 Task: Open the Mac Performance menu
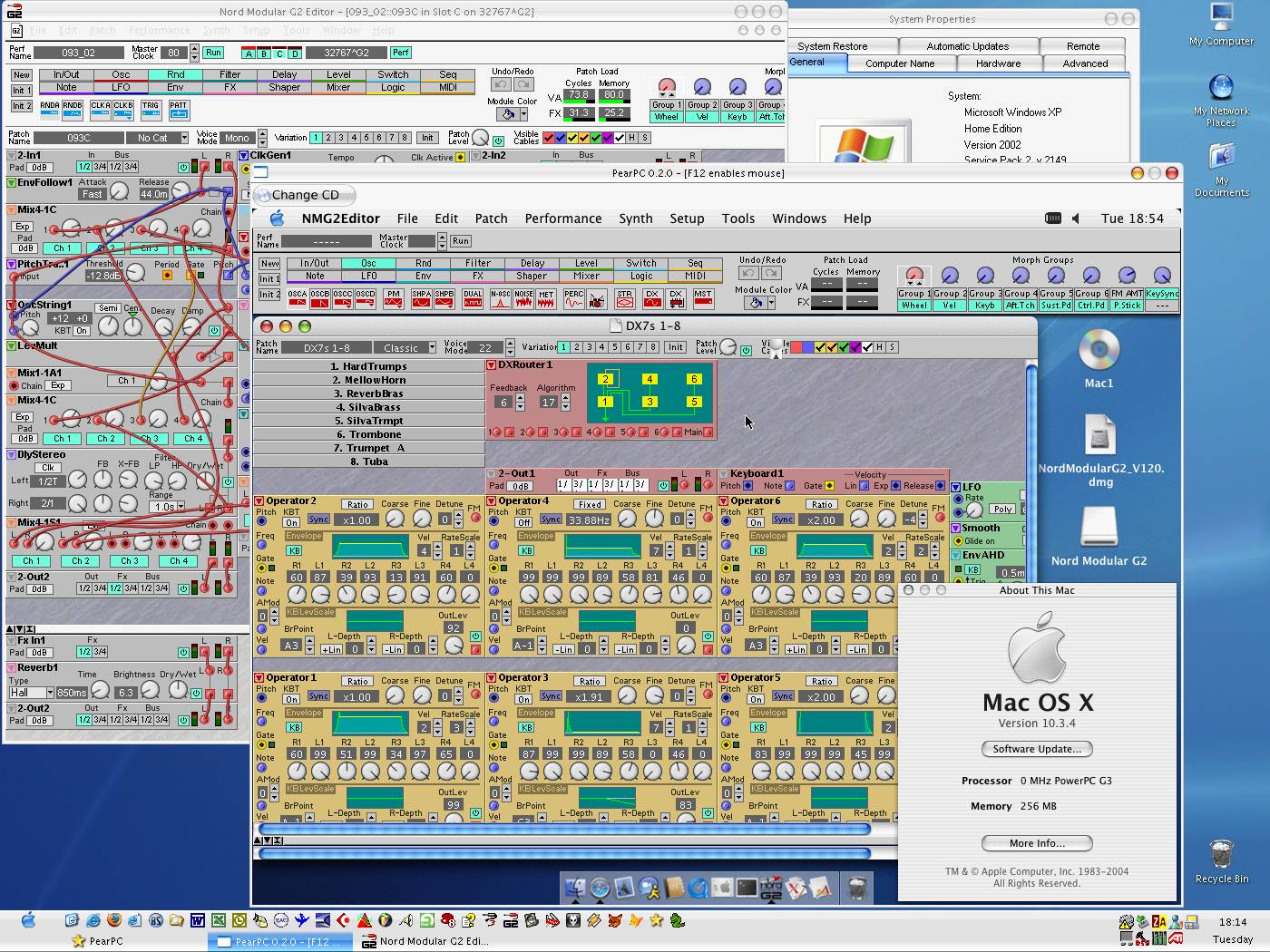[x=563, y=219]
